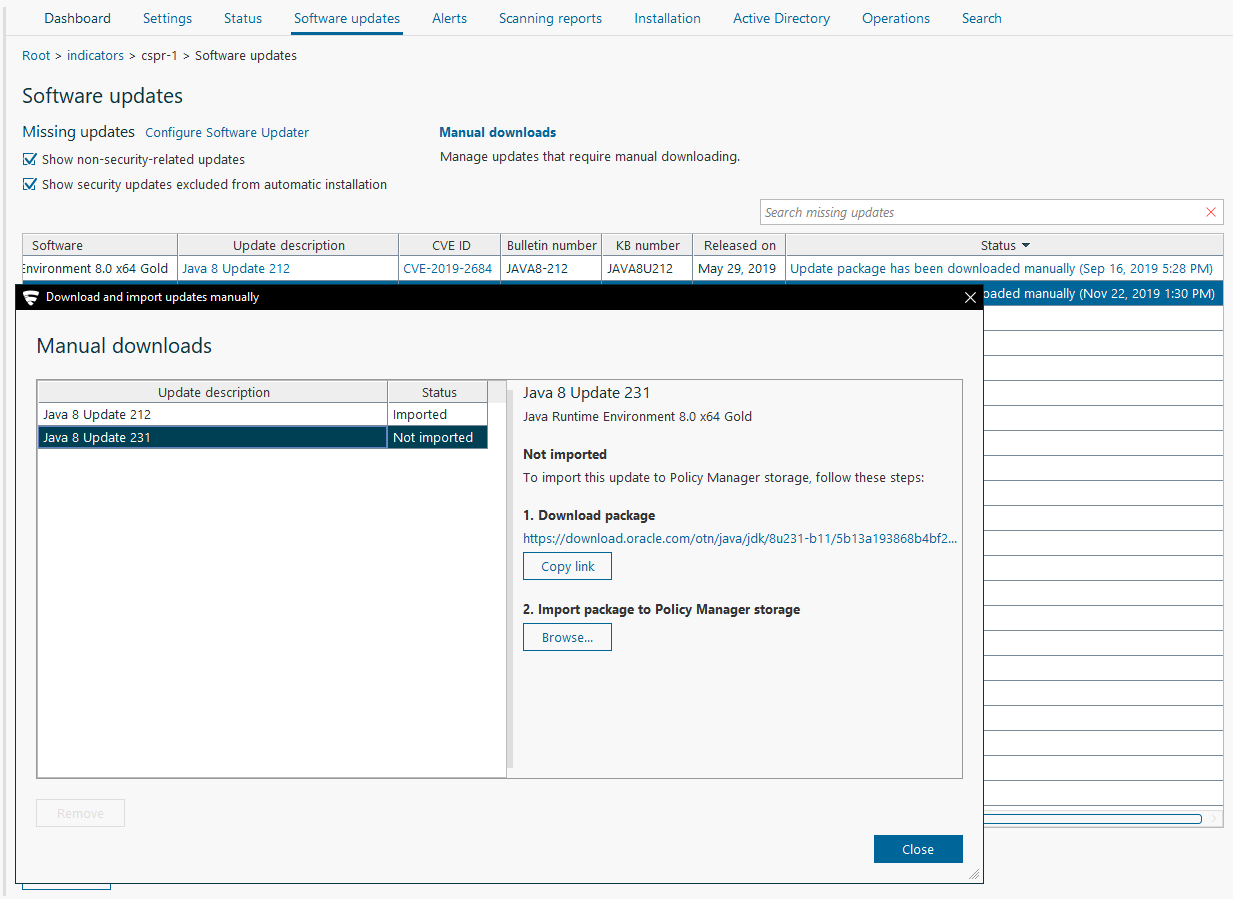Select Java 8 Update 212 row in dialog
The height and width of the screenshot is (899, 1233).
click(x=262, y=414)
